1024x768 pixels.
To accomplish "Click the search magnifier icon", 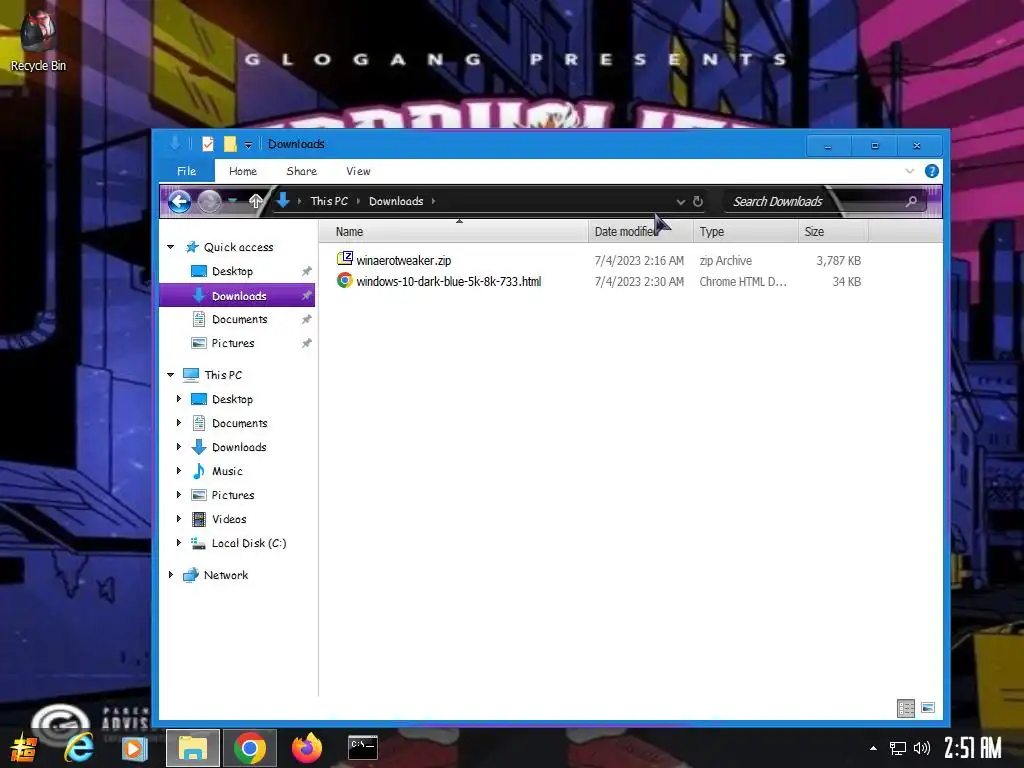I will click(x=911, y=202).
